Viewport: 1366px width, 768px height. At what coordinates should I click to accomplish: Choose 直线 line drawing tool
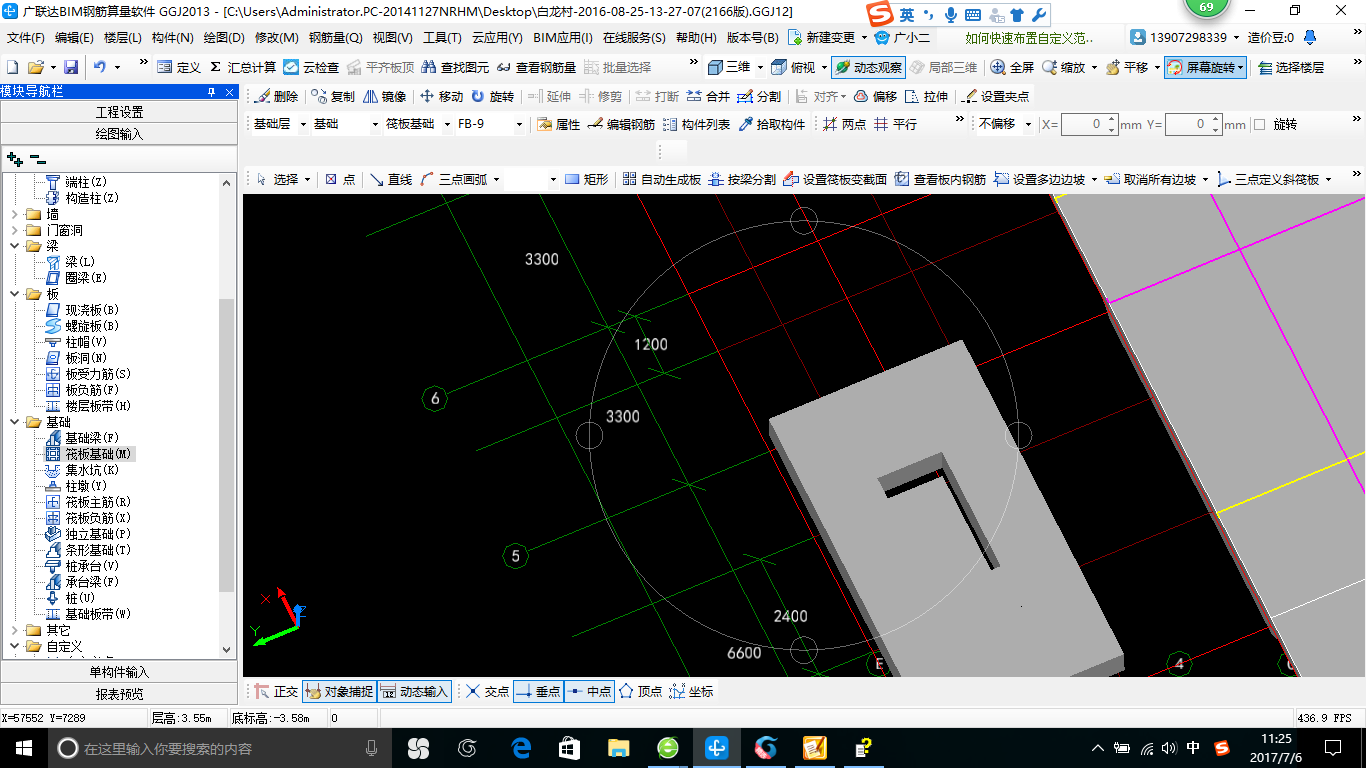(x=390, y=179)
